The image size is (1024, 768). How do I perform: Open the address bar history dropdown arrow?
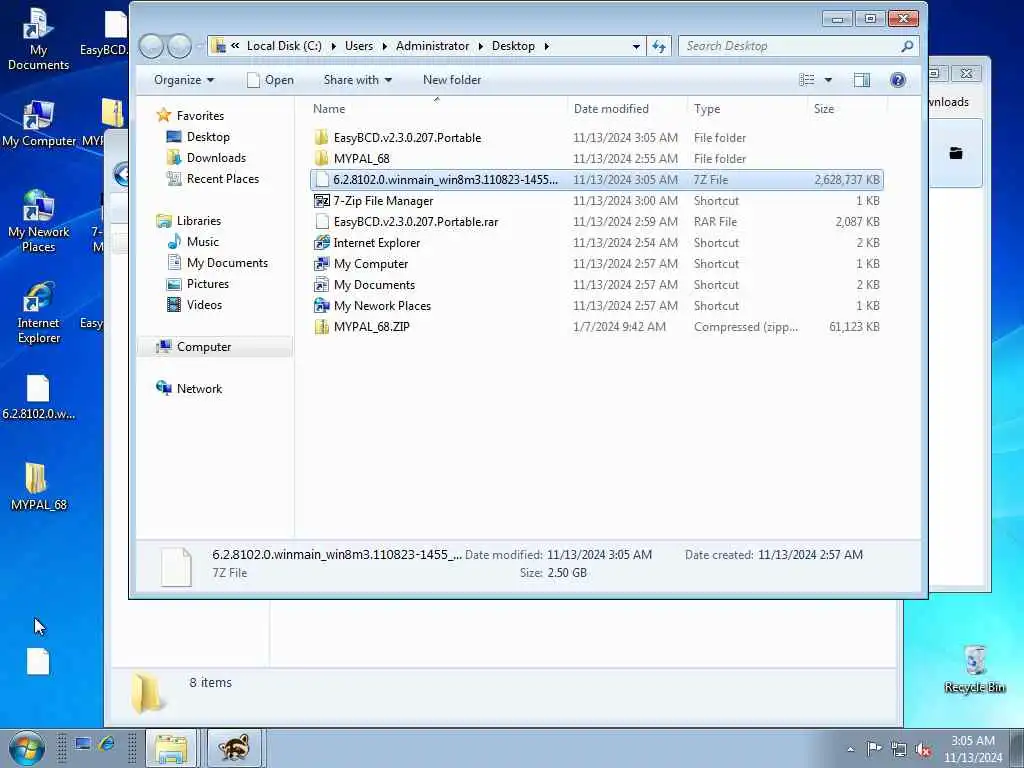pos(636,46)
